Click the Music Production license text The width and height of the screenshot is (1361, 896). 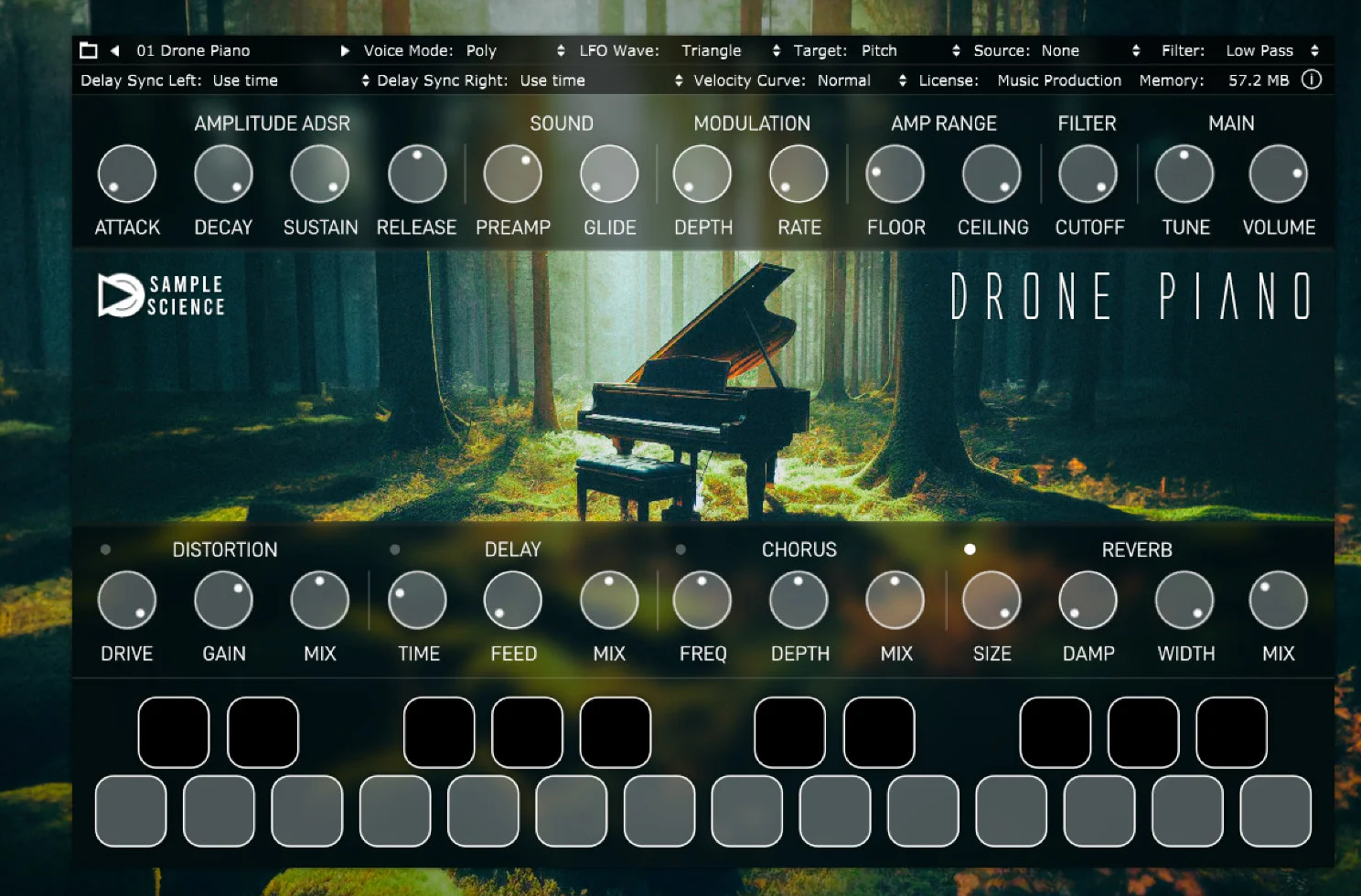[x=1059, y=80]
